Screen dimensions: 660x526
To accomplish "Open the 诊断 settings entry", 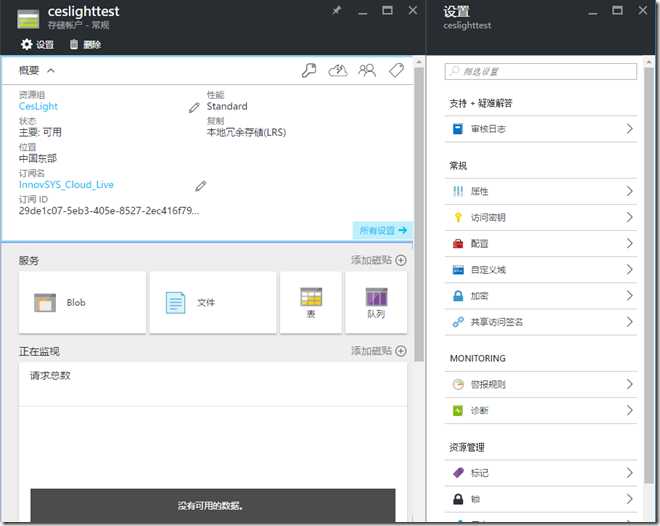I will (541, 410).
